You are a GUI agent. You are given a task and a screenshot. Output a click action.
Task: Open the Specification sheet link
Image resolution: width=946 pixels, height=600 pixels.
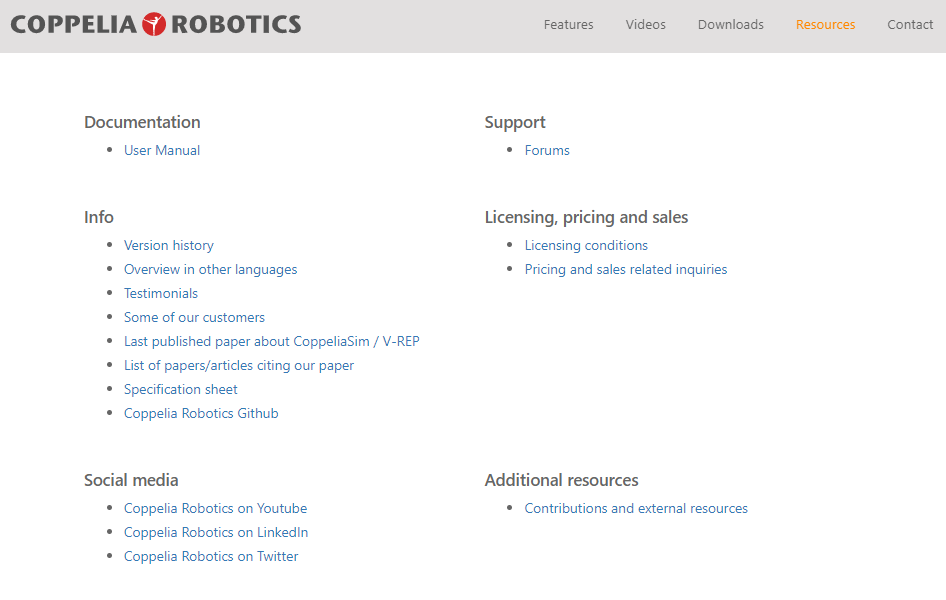coord(180,390)
